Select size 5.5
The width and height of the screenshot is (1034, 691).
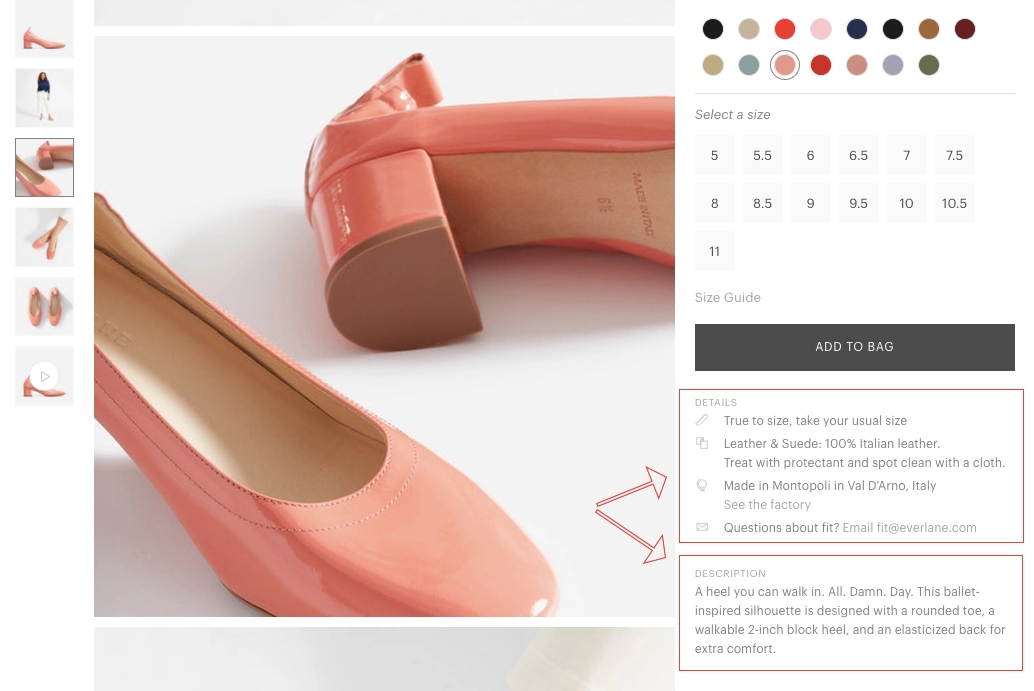click(x=762, y=155)
